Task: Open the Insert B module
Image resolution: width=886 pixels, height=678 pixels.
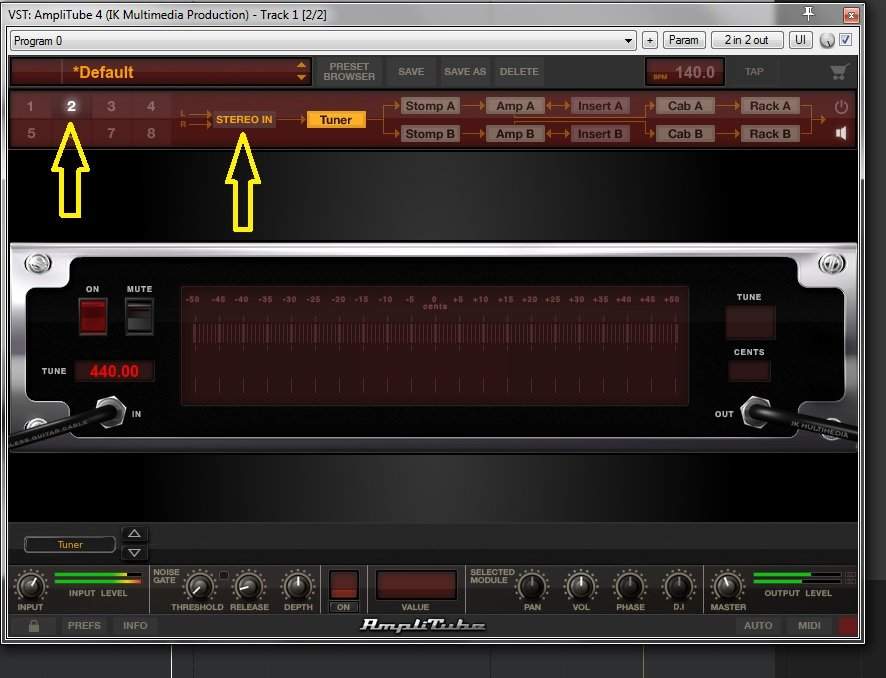Action: point(600,134)
